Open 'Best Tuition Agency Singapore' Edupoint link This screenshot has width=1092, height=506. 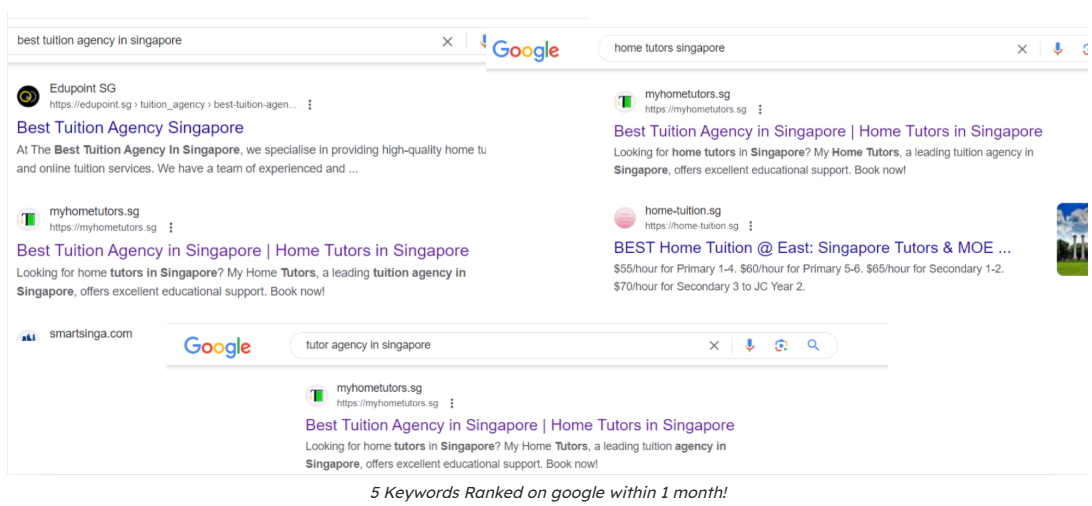[130, 127]
